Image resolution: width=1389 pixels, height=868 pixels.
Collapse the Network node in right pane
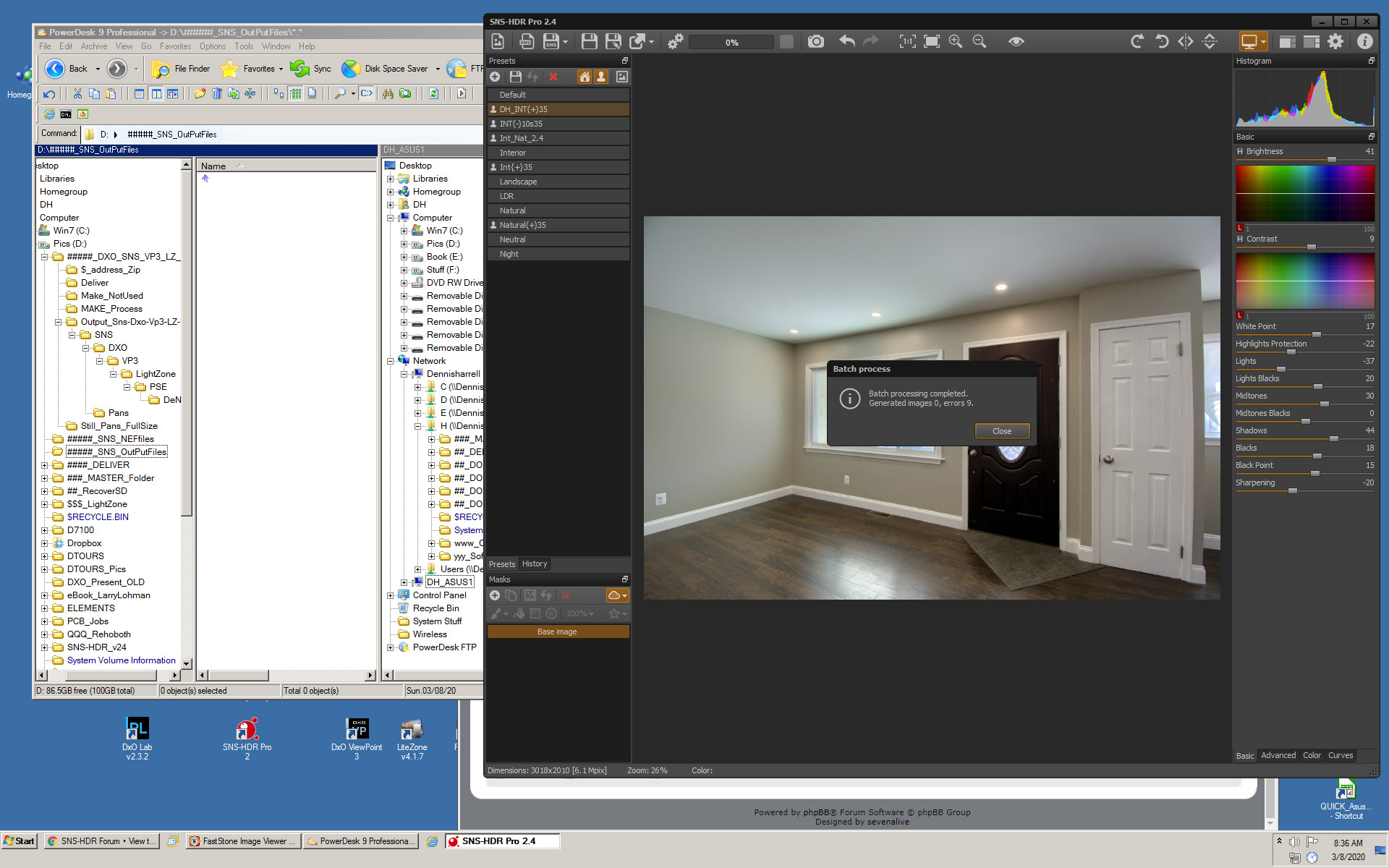[x=390, y=361]
